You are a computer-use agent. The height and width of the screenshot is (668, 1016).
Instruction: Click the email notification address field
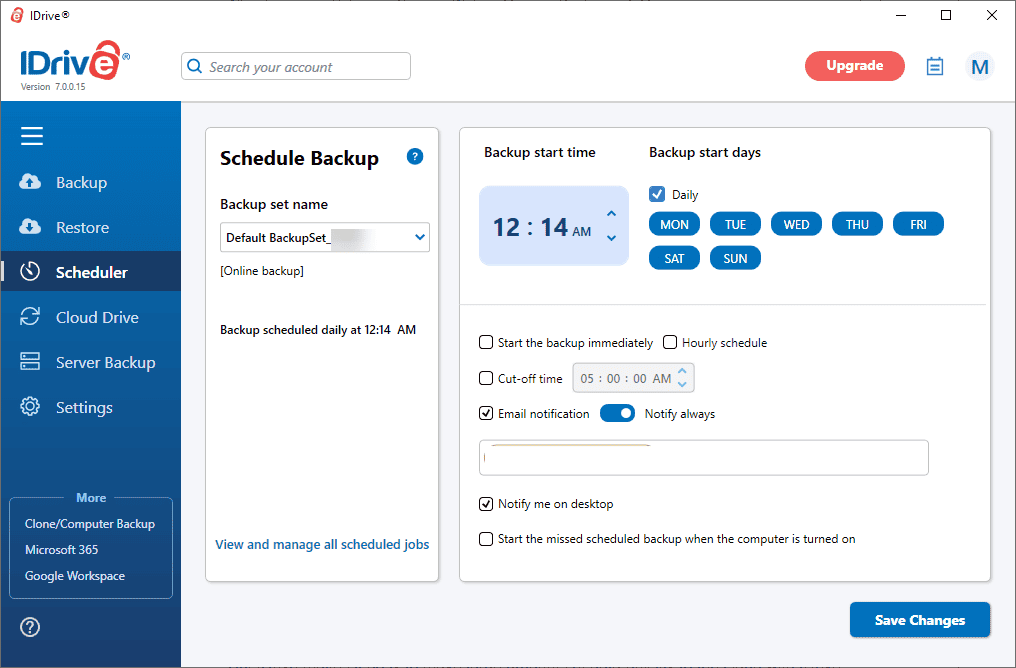click(704, 457)
